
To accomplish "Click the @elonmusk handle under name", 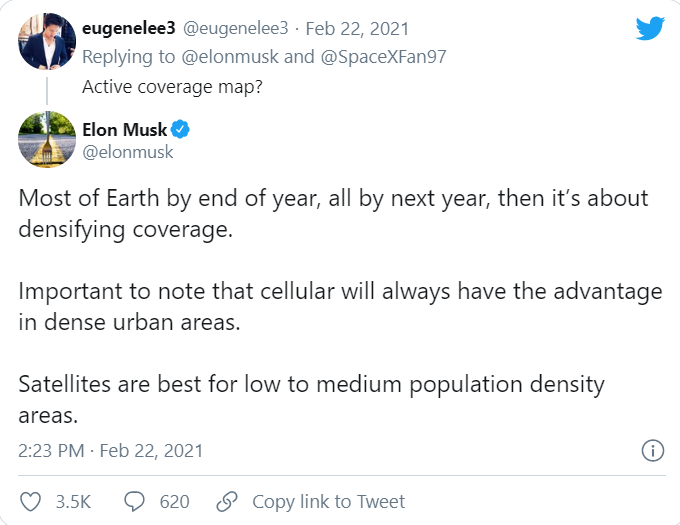I will (x=128, y=152).
